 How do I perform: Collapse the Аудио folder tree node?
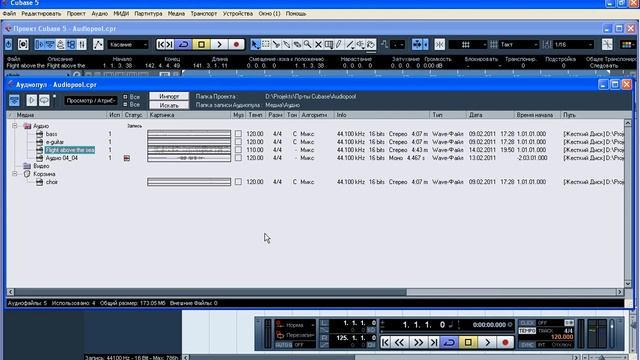[x=15, y=126]
